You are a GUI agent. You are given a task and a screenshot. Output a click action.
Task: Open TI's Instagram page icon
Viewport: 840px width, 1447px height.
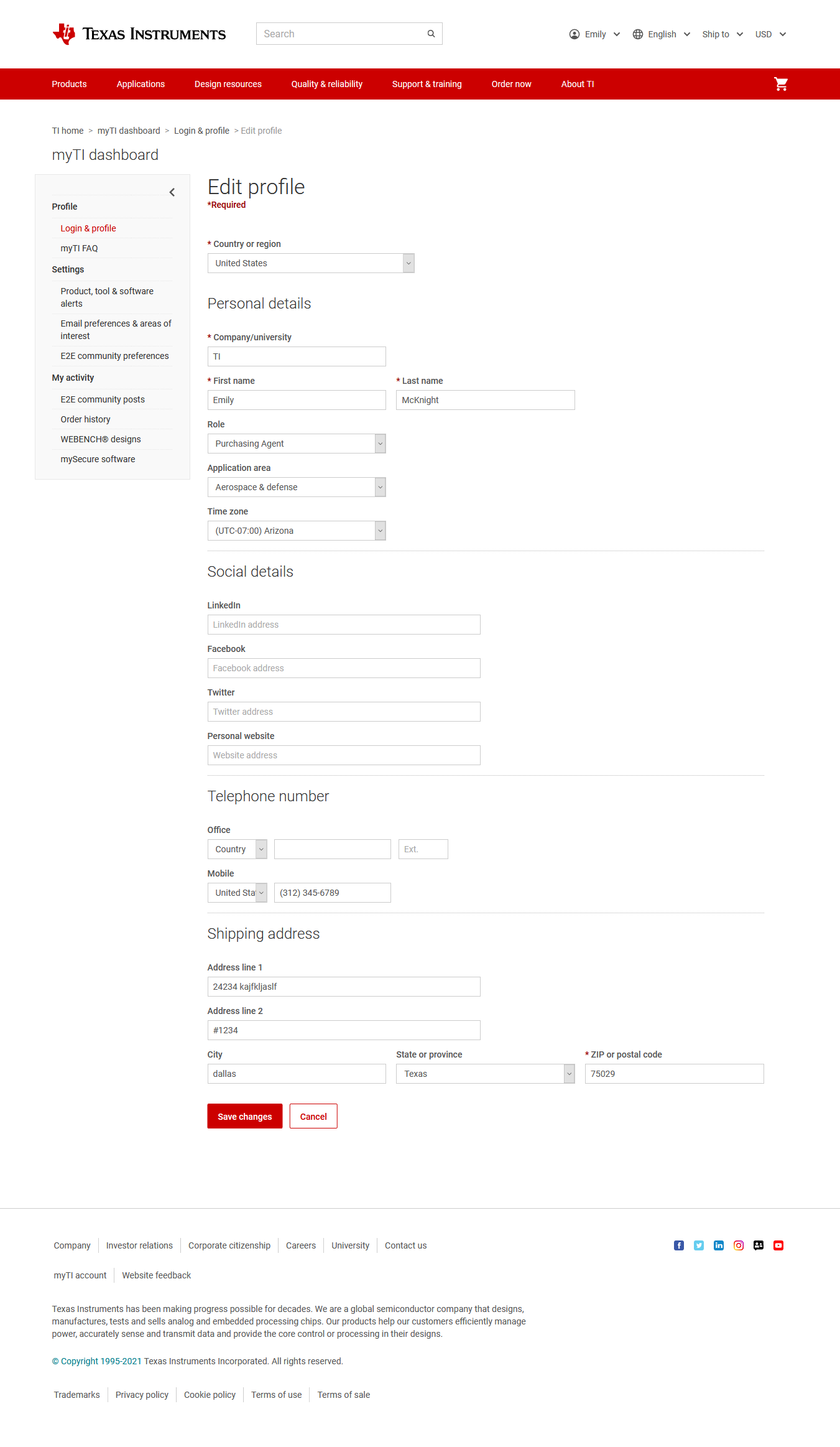pos(739,1245)
